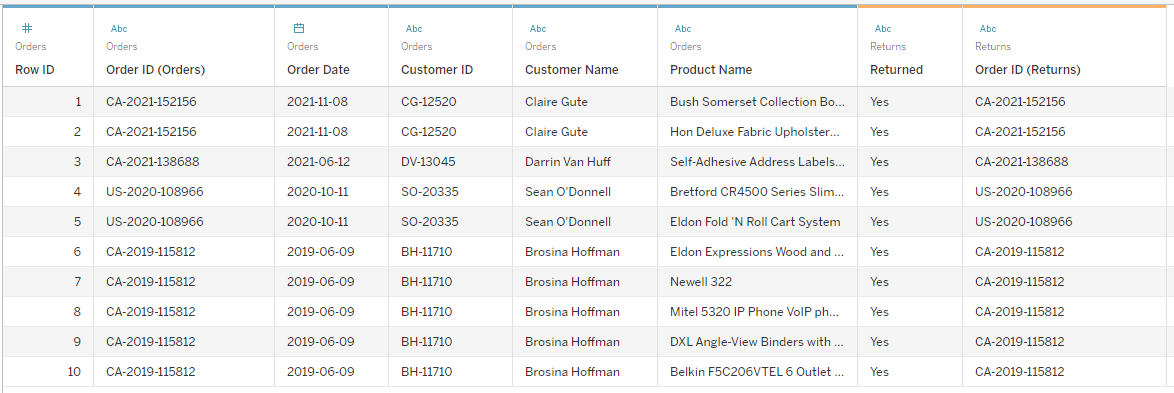Screen dimensions: 1174x393
Task: Click Row ID cell 1
Action: point(47,102)
